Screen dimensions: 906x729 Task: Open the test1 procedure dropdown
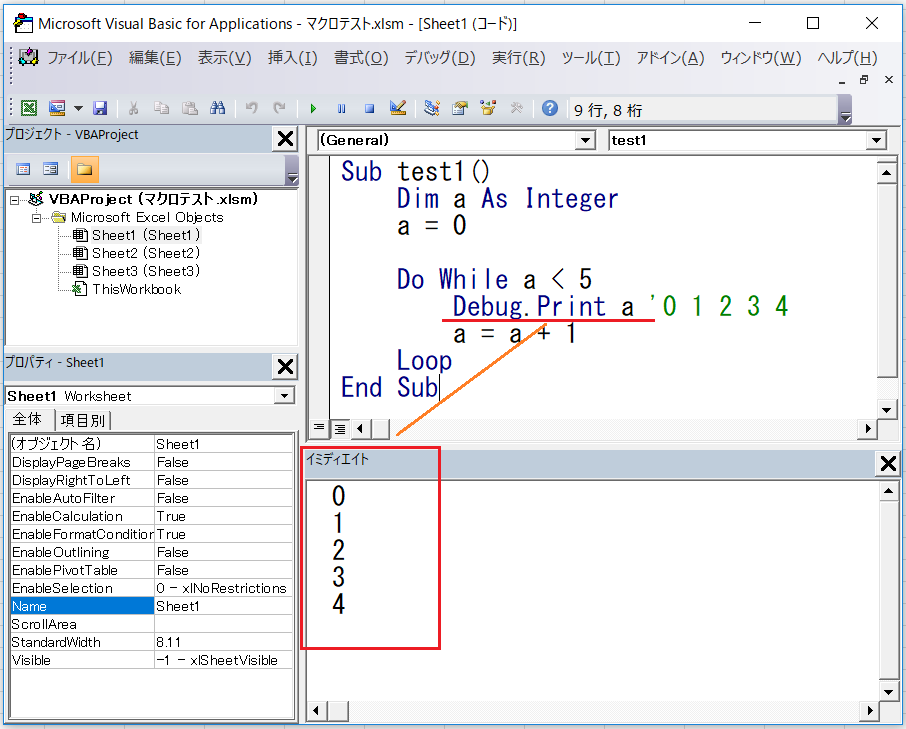[874, 141]
